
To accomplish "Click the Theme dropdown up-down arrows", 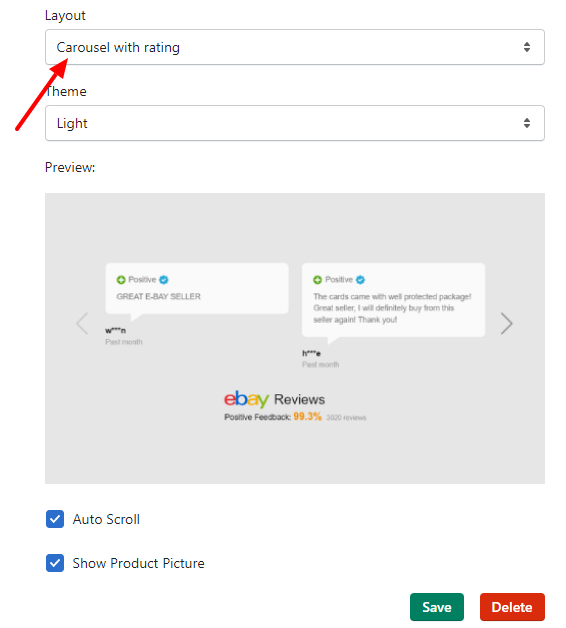I will click(x=527, y=123).
